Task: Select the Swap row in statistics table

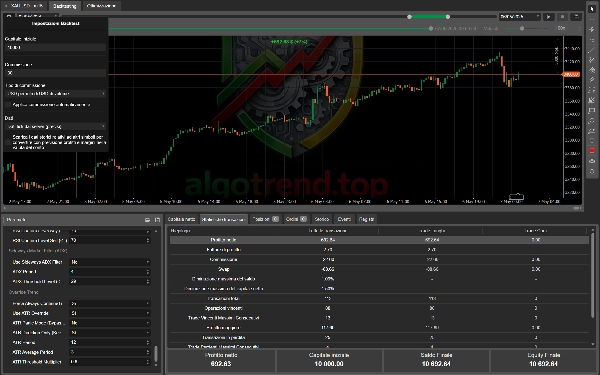Action: tap(379, 269)
